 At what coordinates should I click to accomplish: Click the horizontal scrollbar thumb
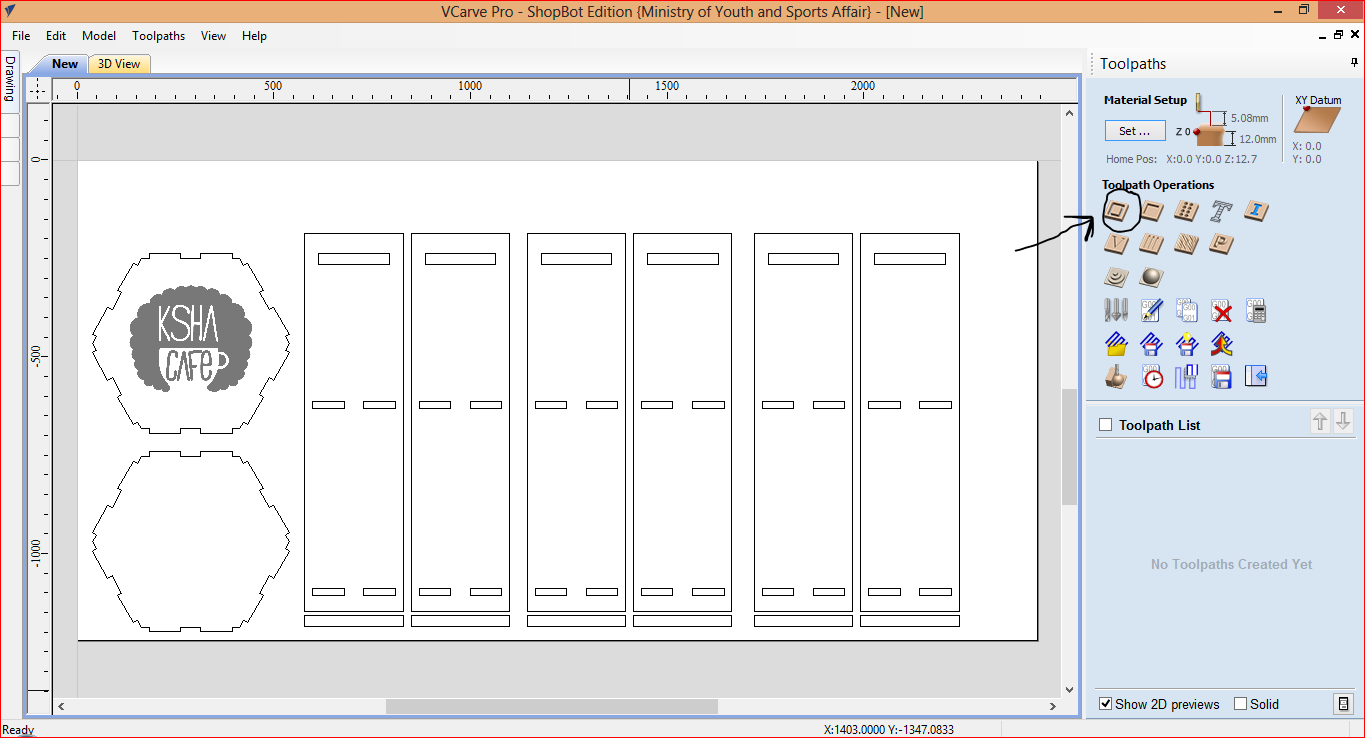pos(552,706)
